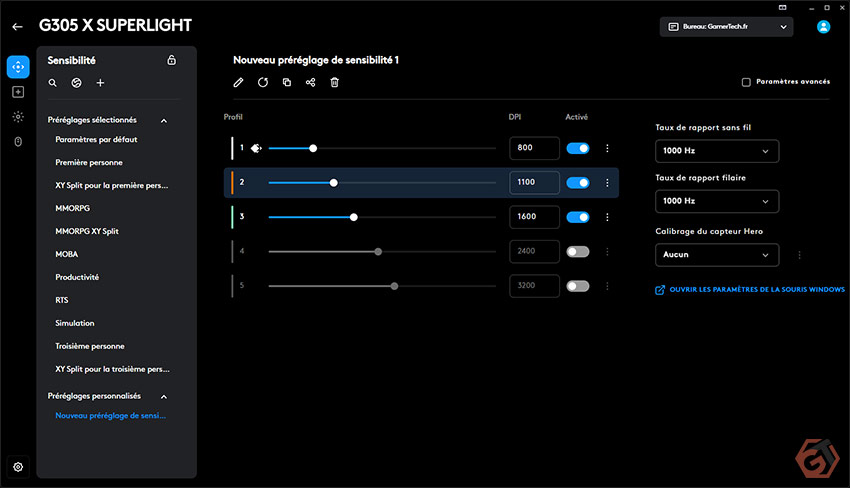This screenshot has width=850, height=488.
Task: Rename preset with pencil icon
Action: [238, 82]
